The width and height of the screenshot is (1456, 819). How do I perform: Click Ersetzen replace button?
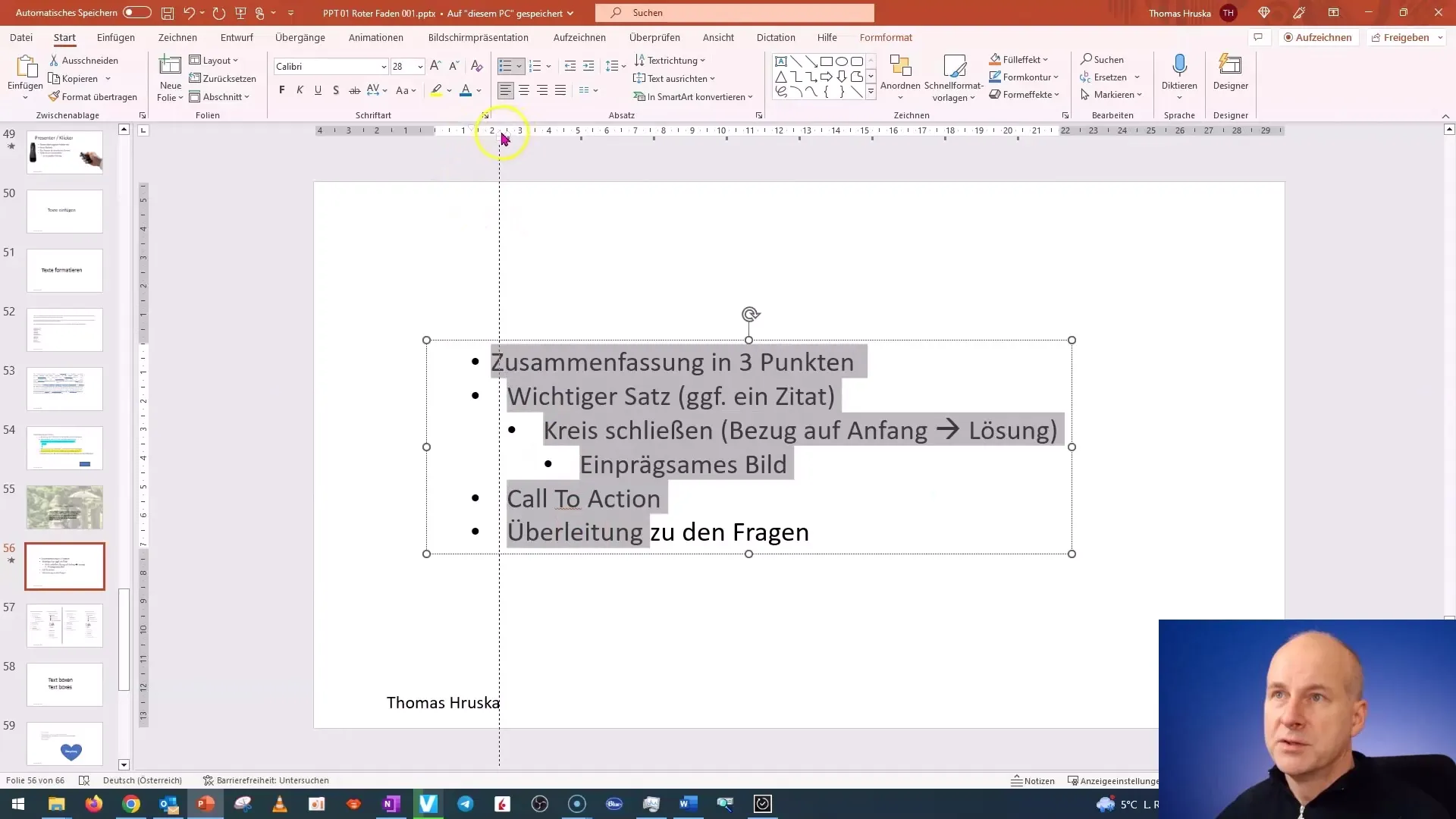(1104, 77)
